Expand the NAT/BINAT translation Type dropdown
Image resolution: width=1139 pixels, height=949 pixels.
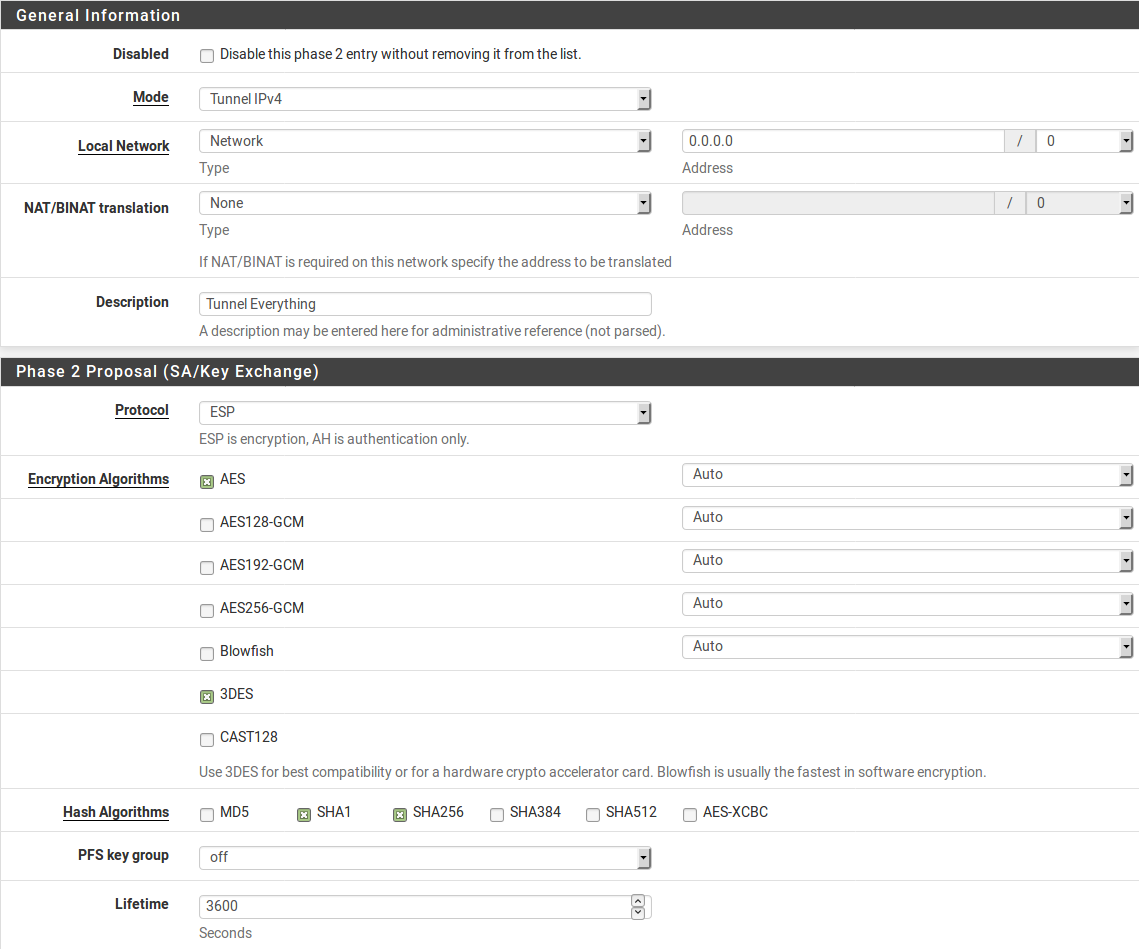(x=425, y=203)
